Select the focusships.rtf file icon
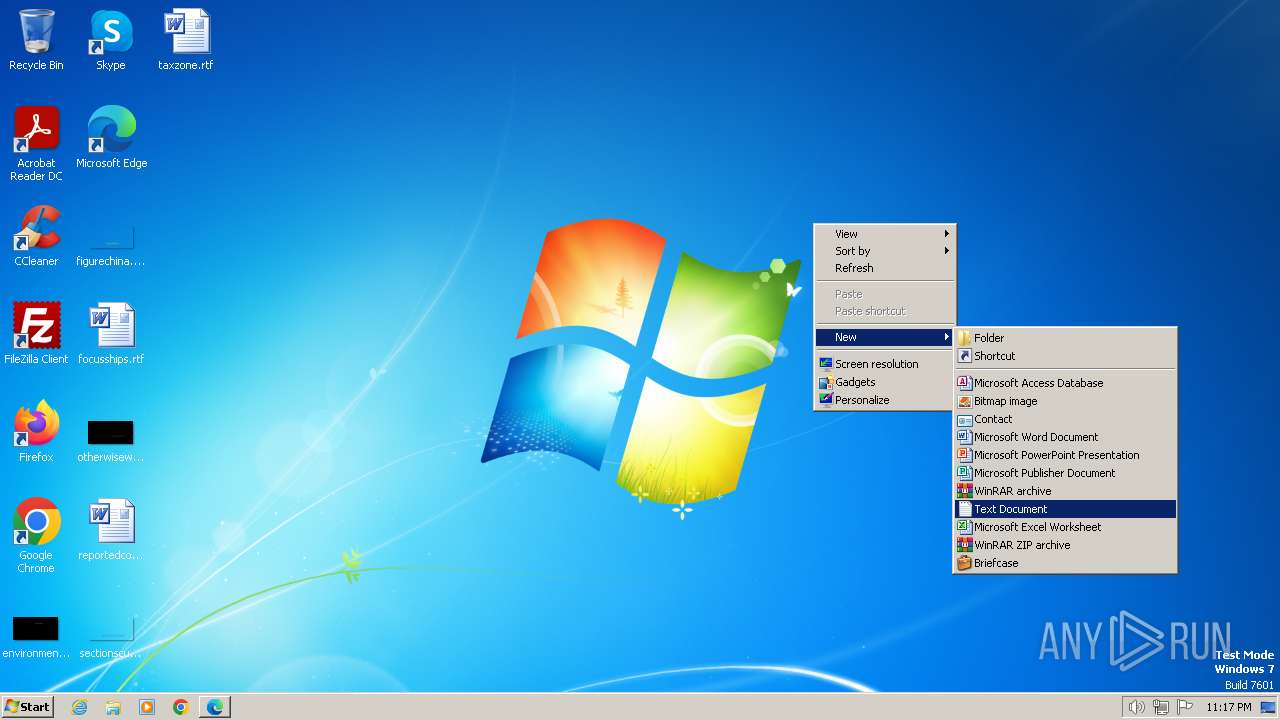Image resolution: width=1280 pixels, height=720 pixels. tap(111, 334)
